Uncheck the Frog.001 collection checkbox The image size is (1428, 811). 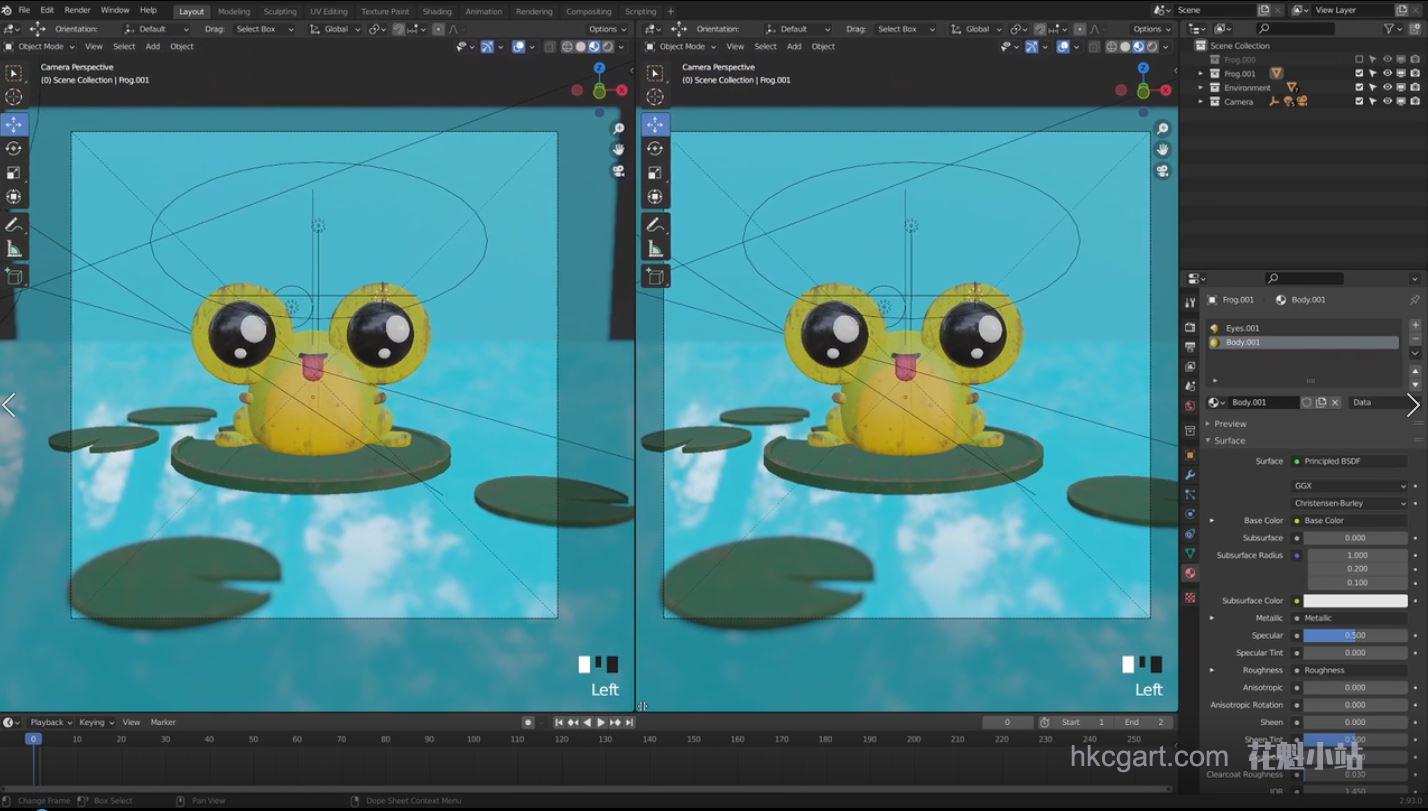[x=1359, y=73]
